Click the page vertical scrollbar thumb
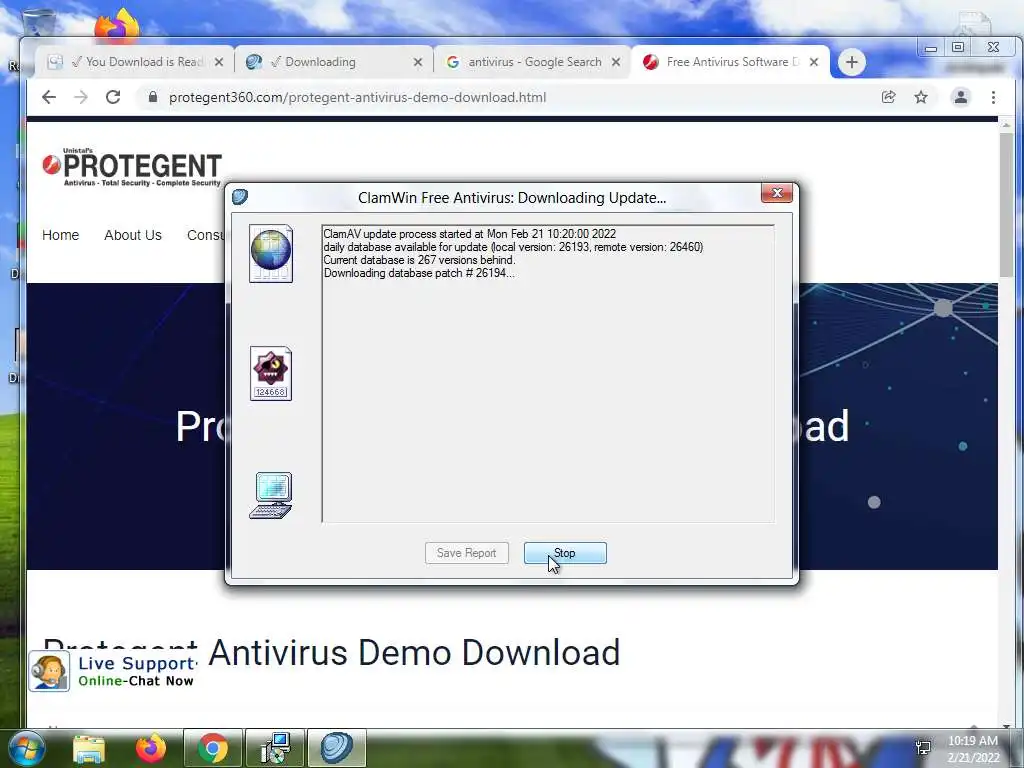This screenshot has height=768, width=1024. (1006, 204)
